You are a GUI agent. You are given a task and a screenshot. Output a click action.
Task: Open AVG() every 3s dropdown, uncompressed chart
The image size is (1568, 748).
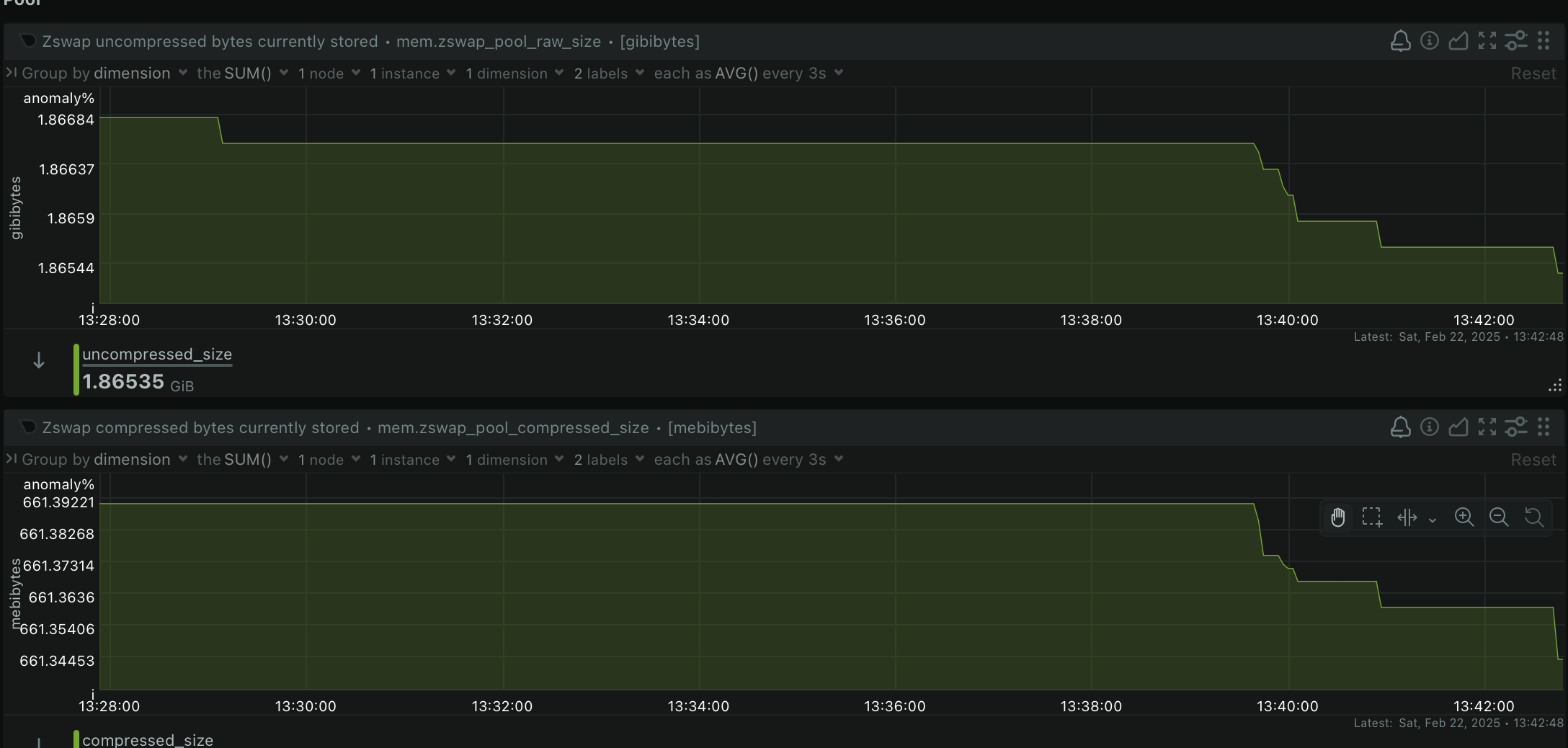point(749,73)
